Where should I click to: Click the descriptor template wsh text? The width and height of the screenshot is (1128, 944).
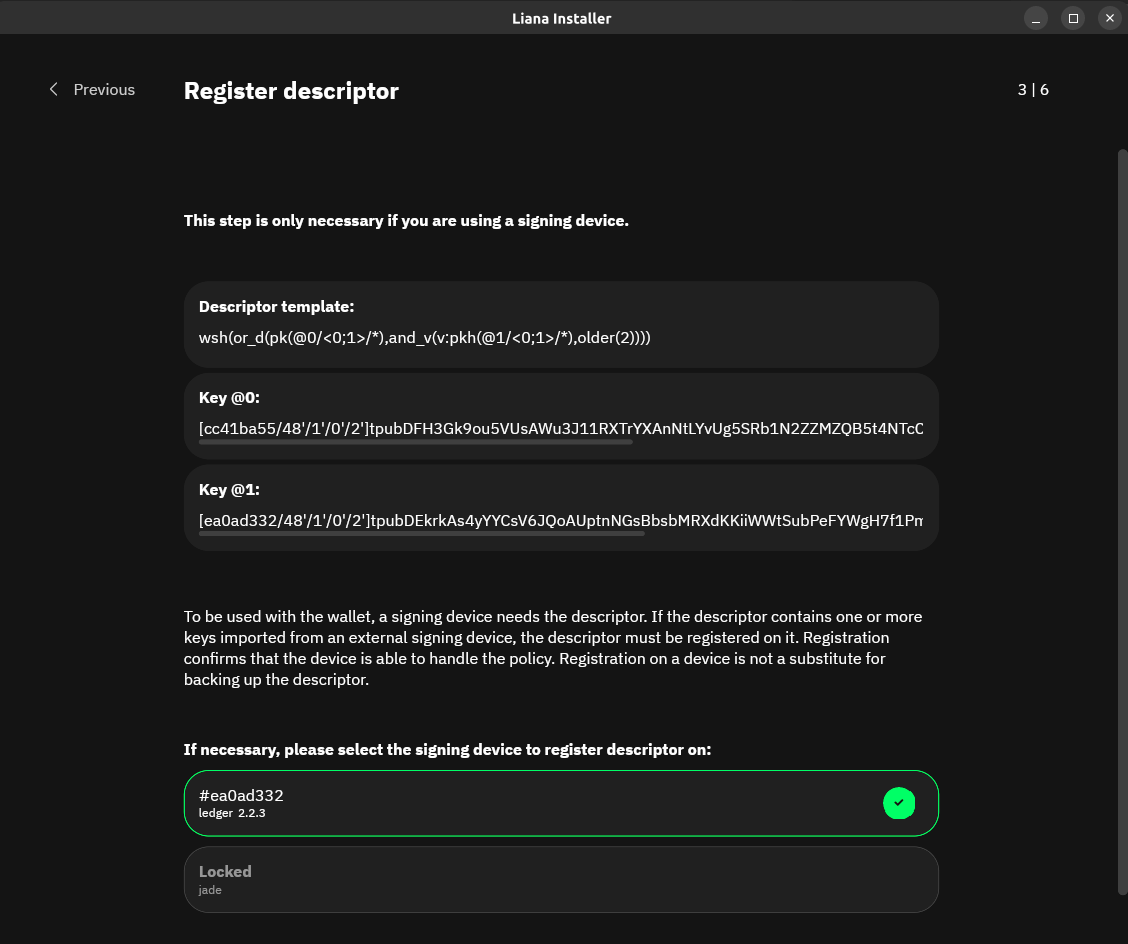coord(424,337)
